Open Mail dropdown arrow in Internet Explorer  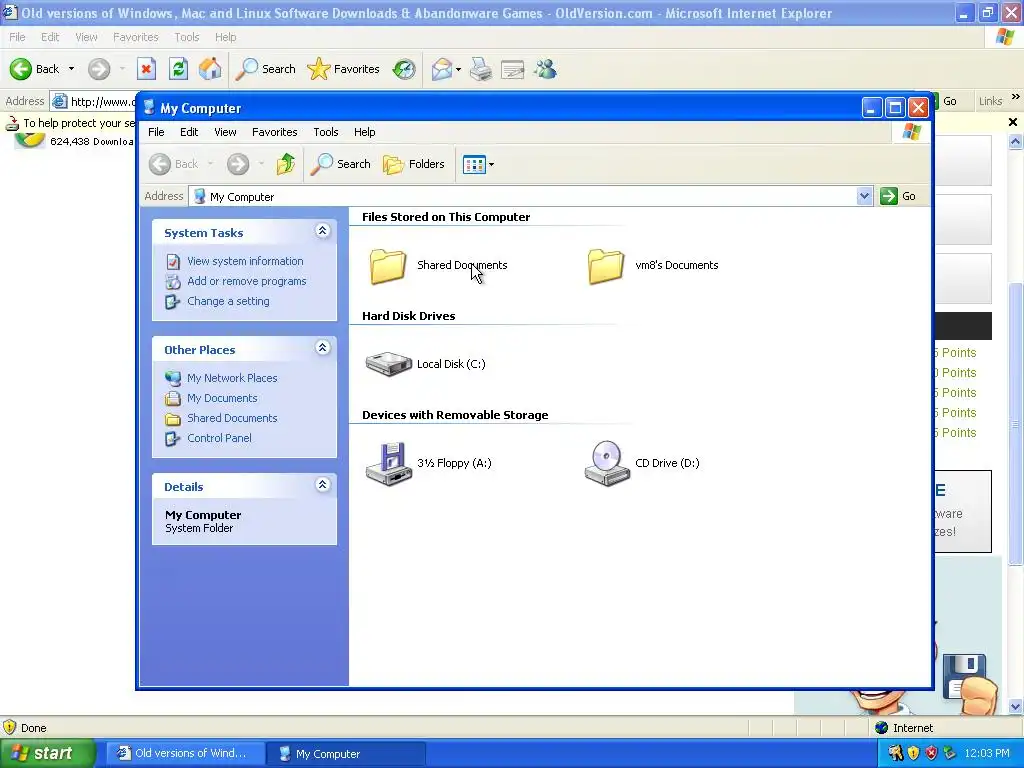[458, 69]
